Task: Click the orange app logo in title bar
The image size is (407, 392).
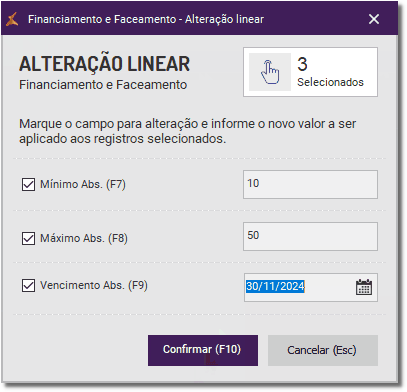Action: tap(12, 19)
